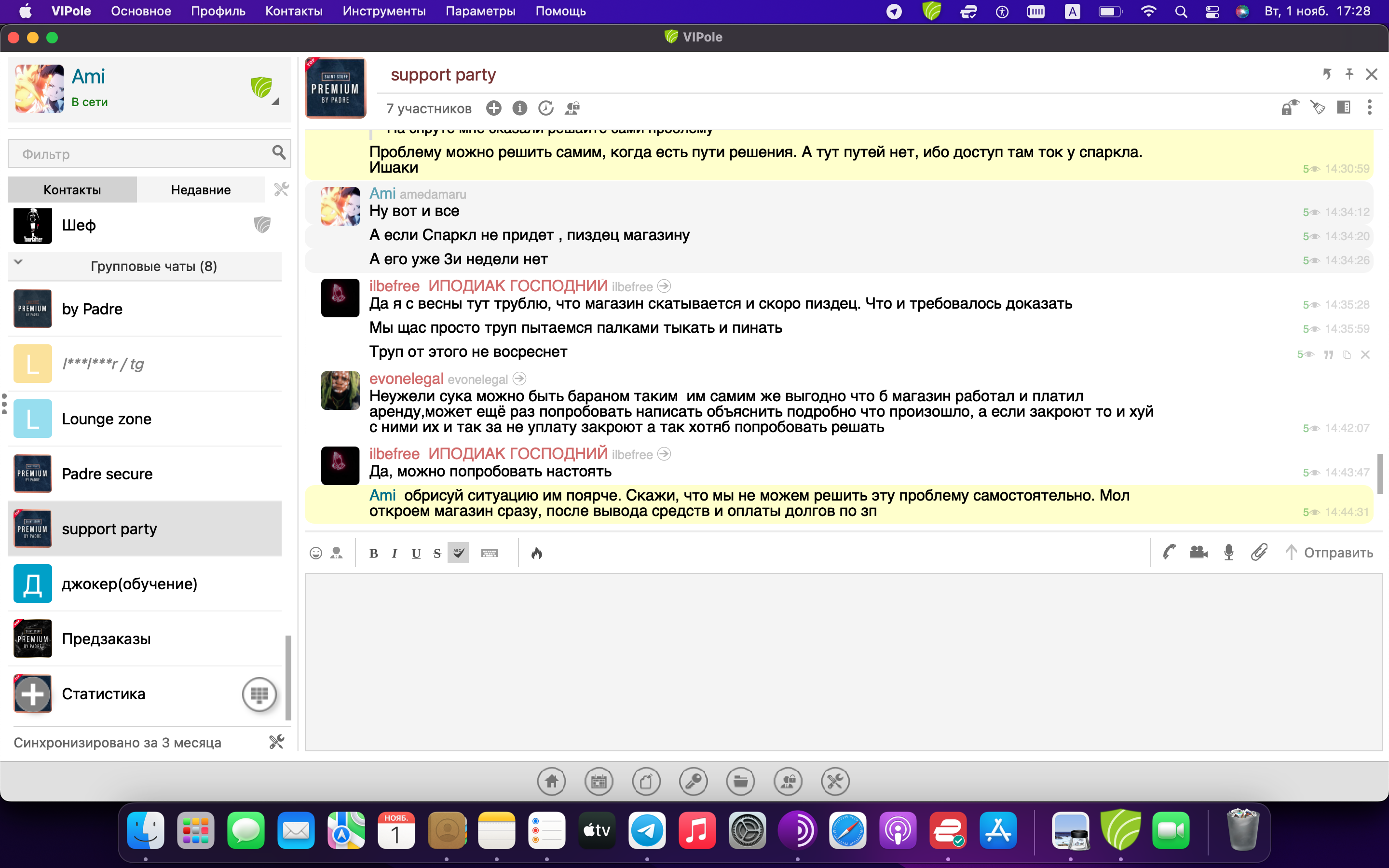Click the mention contact icon in toolbar

tap(337, 553)
